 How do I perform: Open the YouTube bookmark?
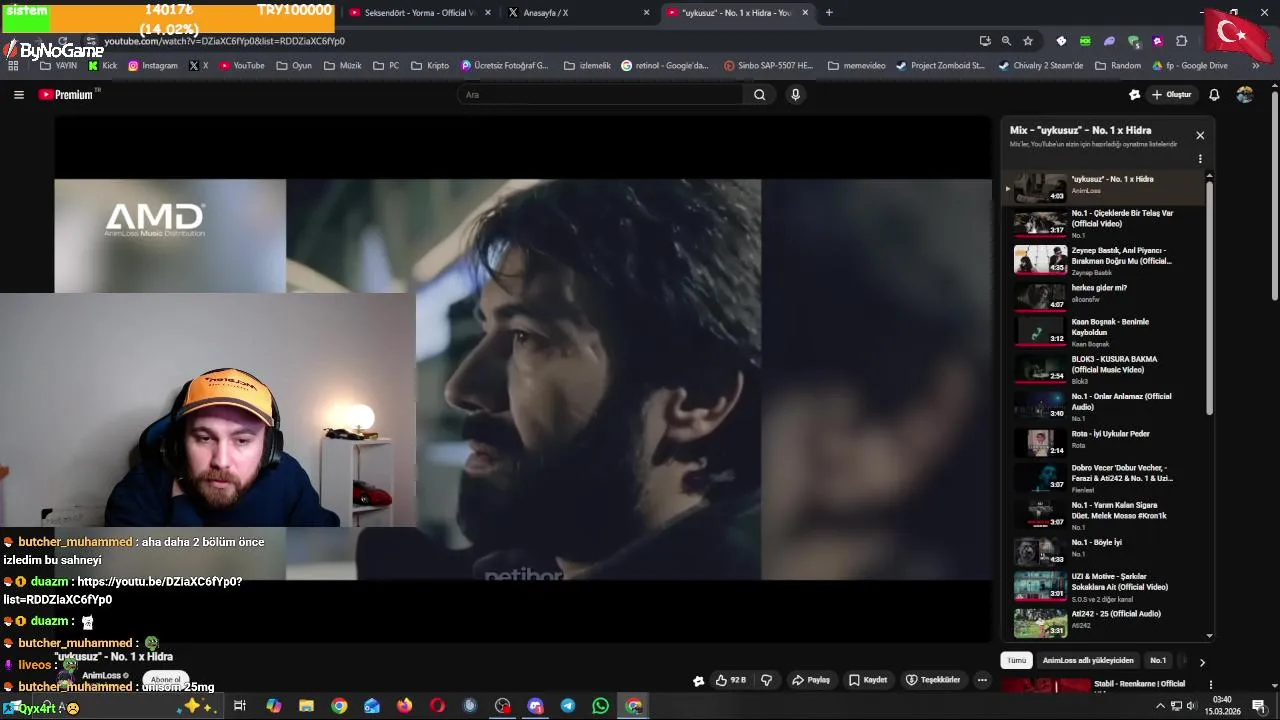(x=242, y=66)
